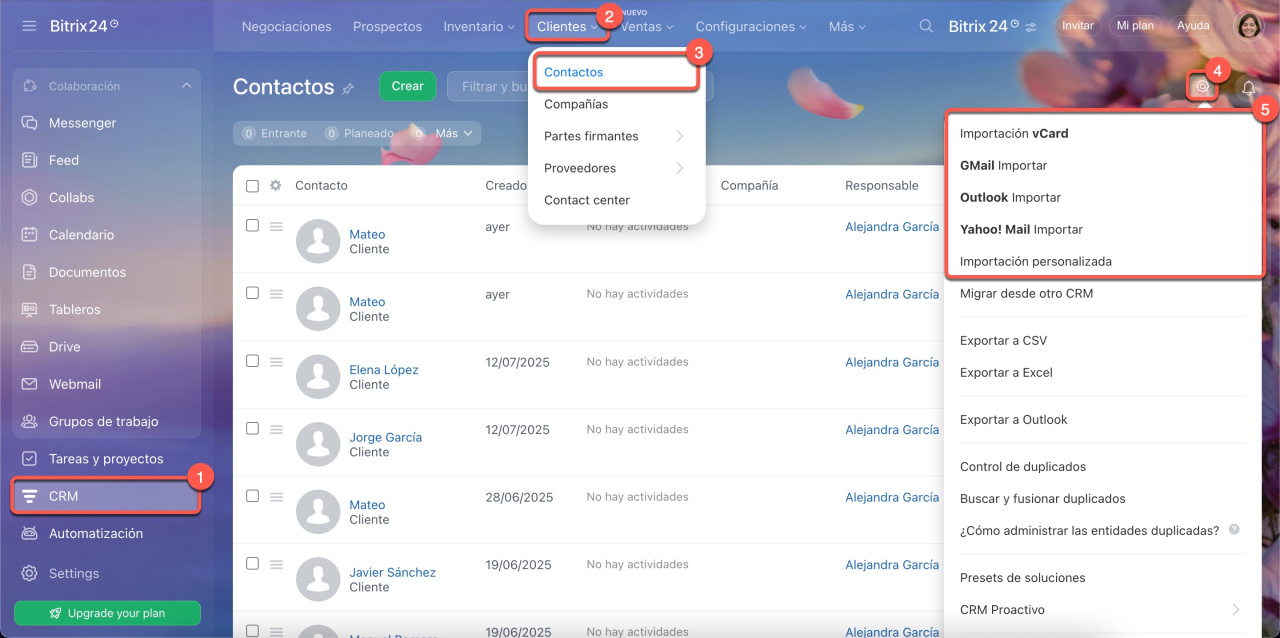
Task: Open the row menu for Elena López
Action: (277, 362)
